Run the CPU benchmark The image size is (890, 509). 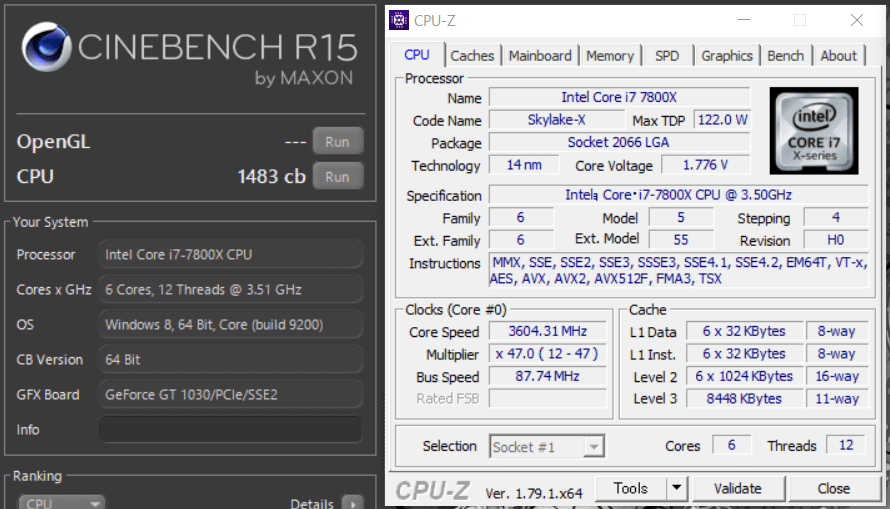[x=337, y=177]
